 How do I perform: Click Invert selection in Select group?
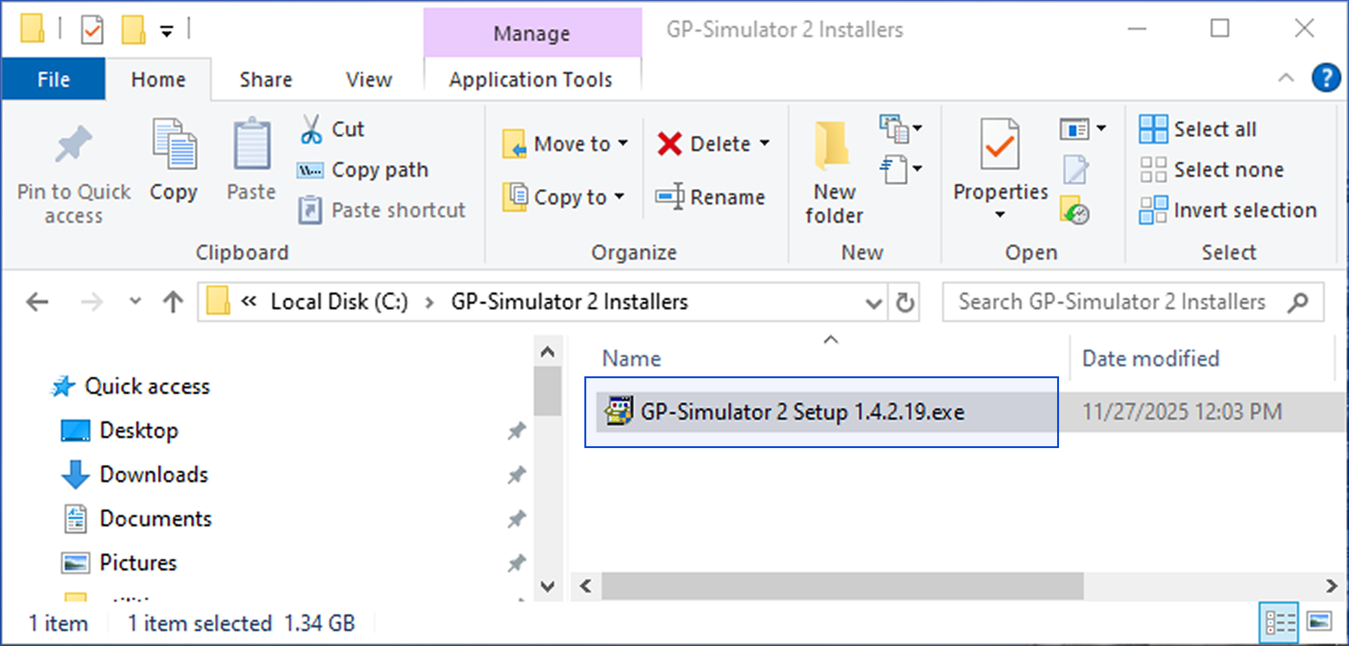1228,210
